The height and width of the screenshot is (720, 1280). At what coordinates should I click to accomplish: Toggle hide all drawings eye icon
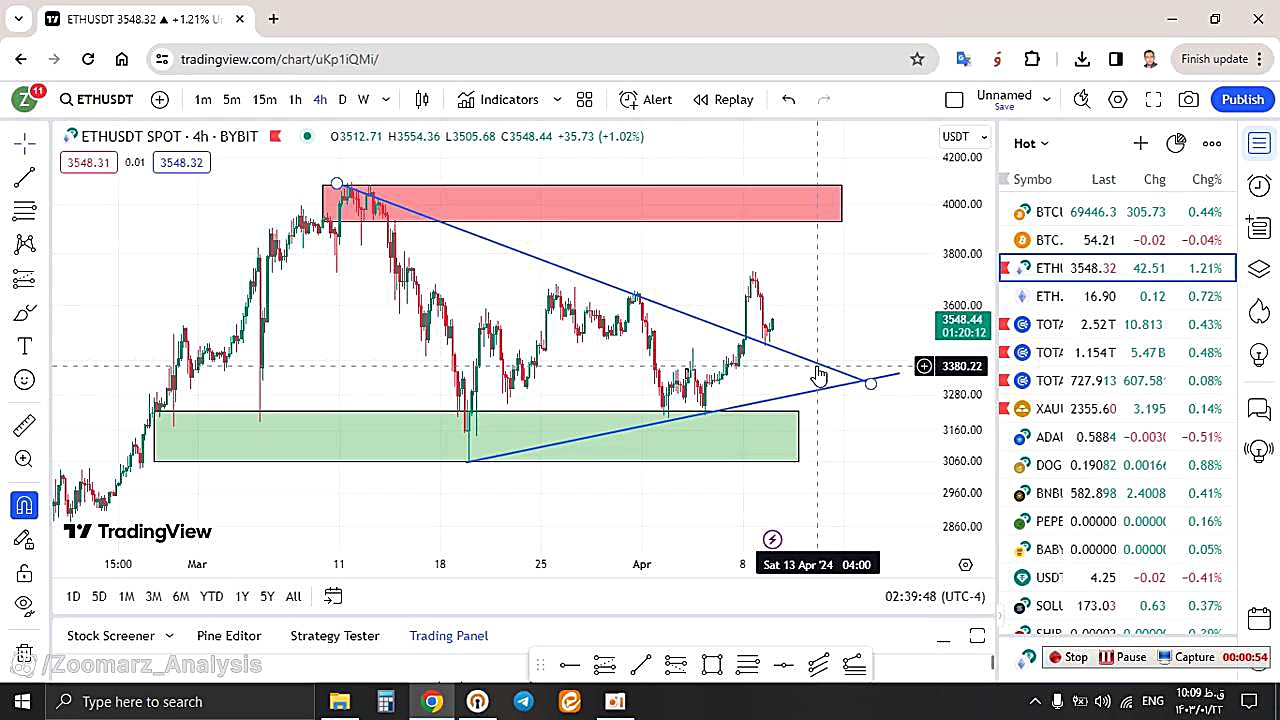(25, 604)
